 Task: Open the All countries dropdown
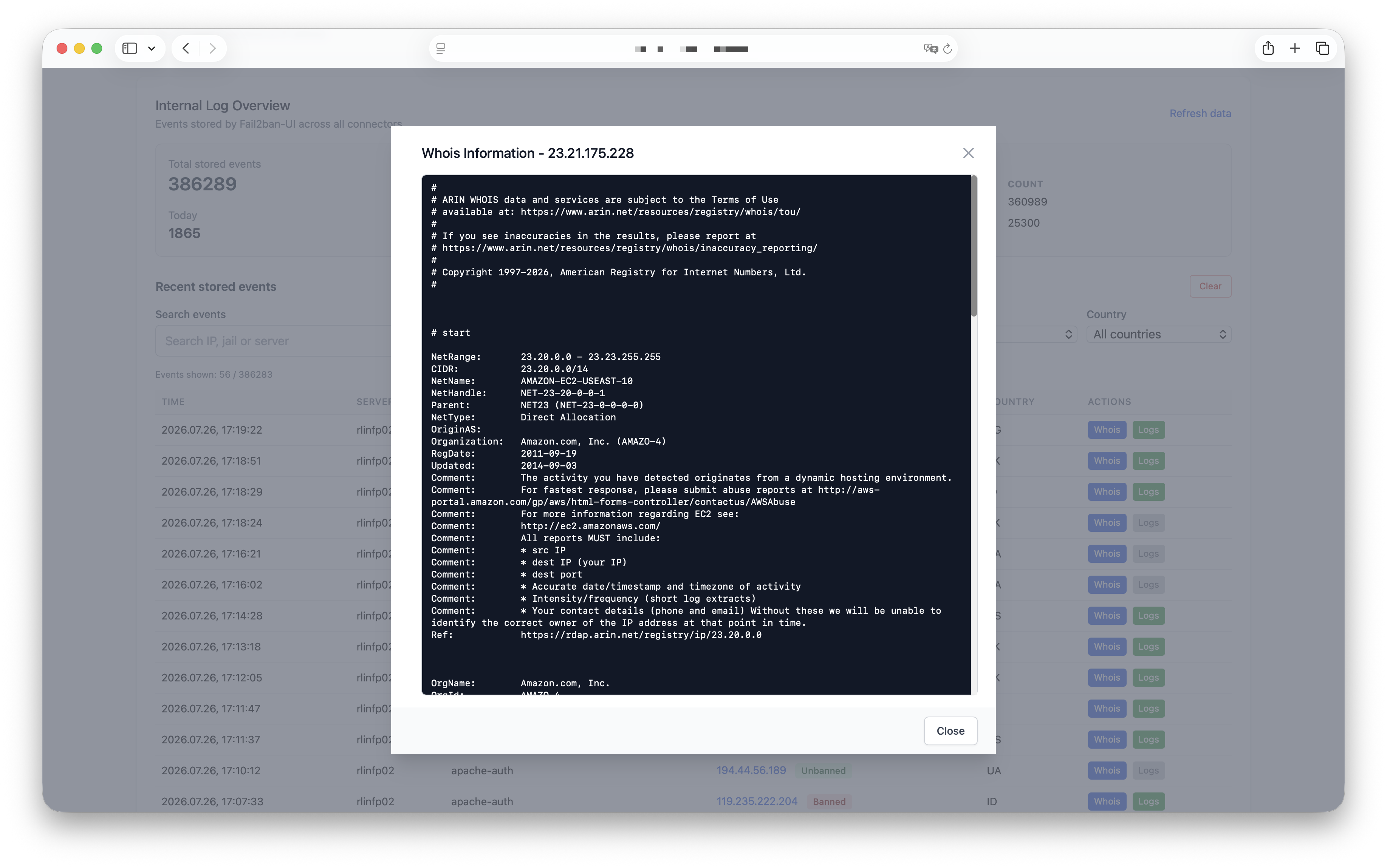tap(1158, 334)
